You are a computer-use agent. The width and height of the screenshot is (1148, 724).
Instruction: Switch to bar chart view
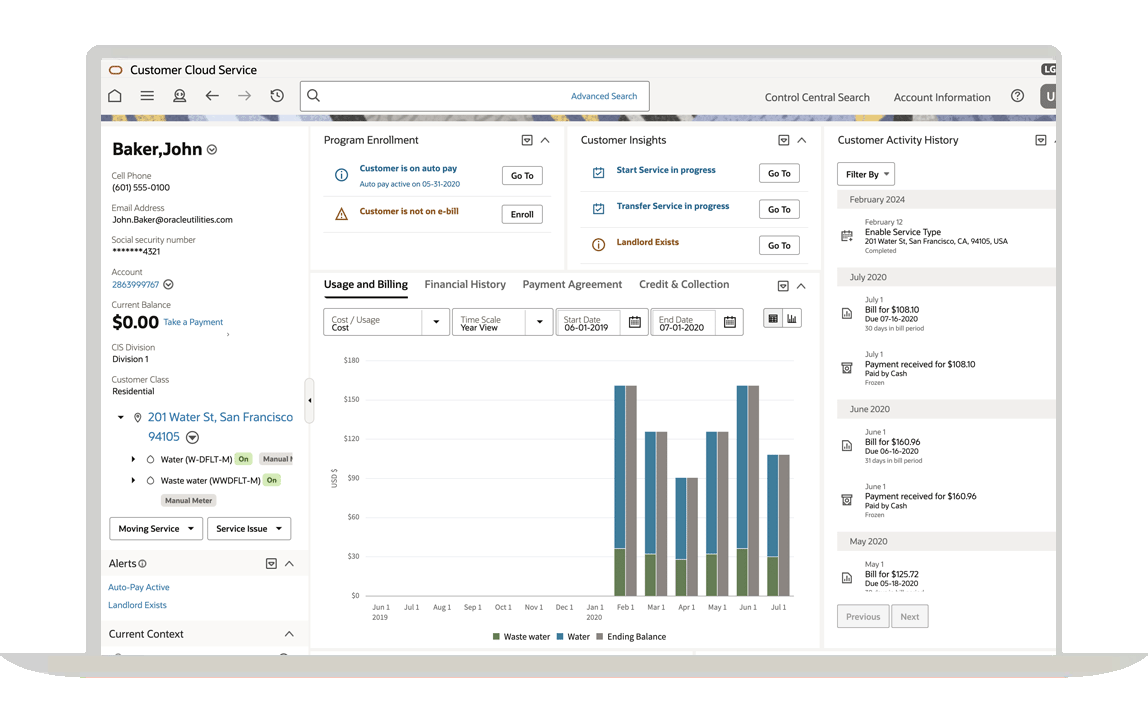[x=792, y=319]
